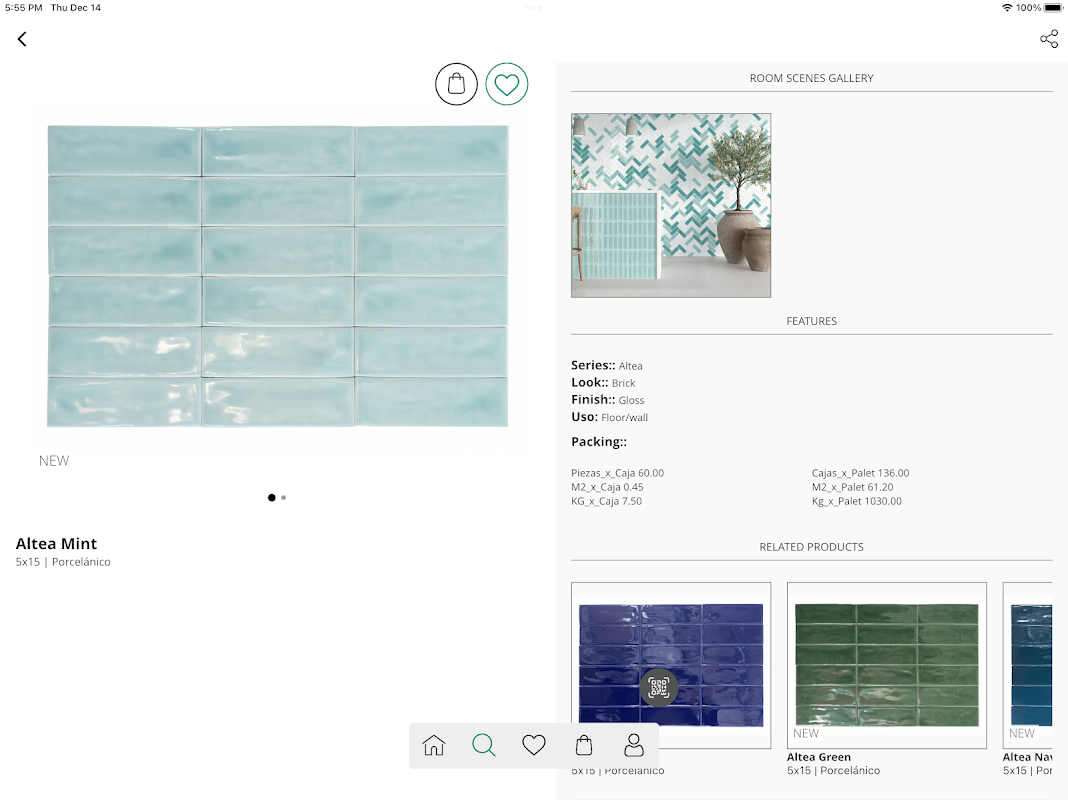Open the room scene gallery photo
The width and height of the screenshot is (1068, 800).
(x=671, y=206)
